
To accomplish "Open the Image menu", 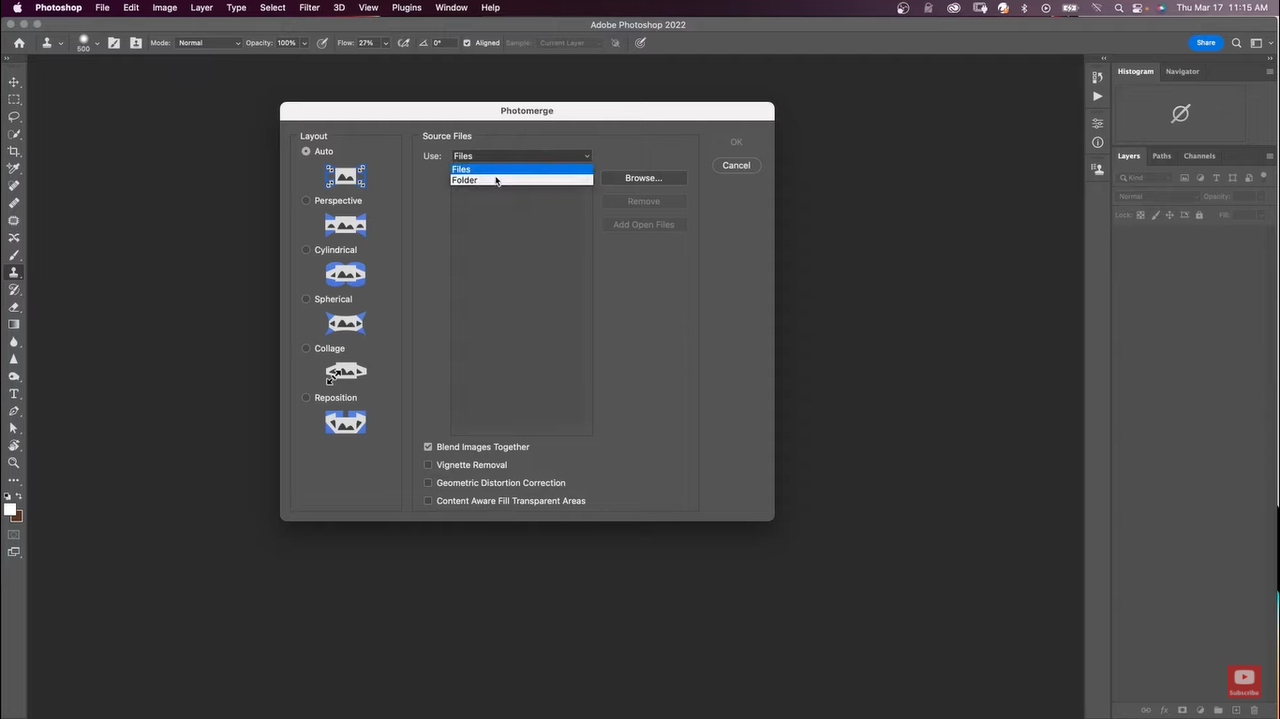I will tap(164, 7).
